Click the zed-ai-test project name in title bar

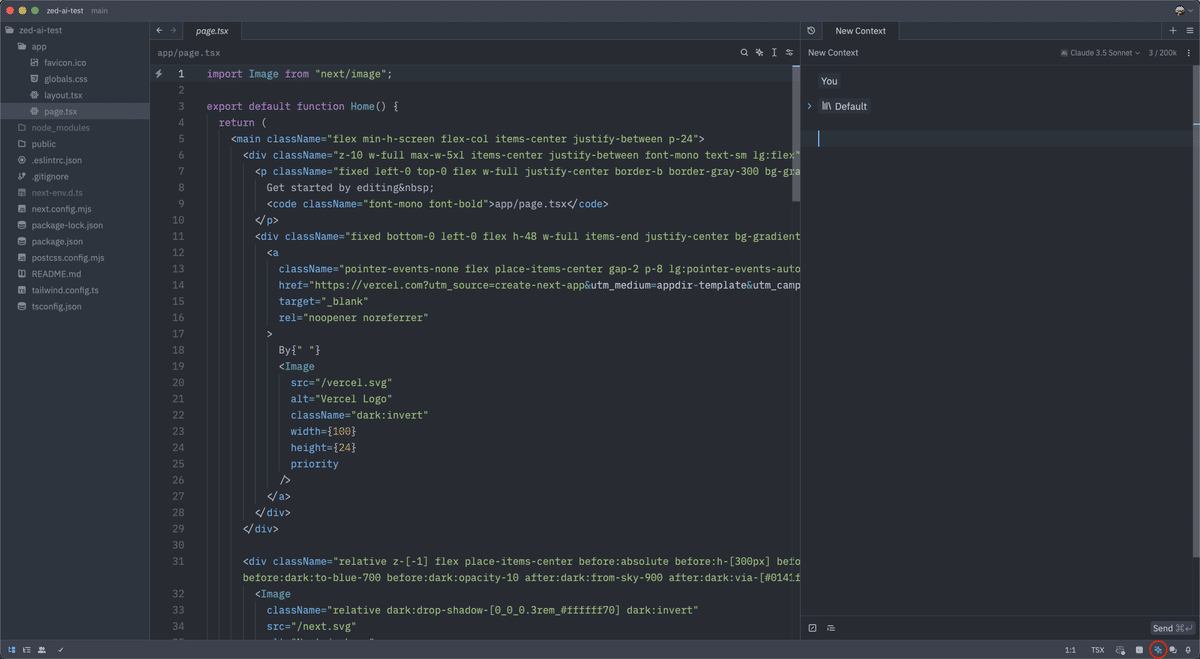click(x=65, y=10)
